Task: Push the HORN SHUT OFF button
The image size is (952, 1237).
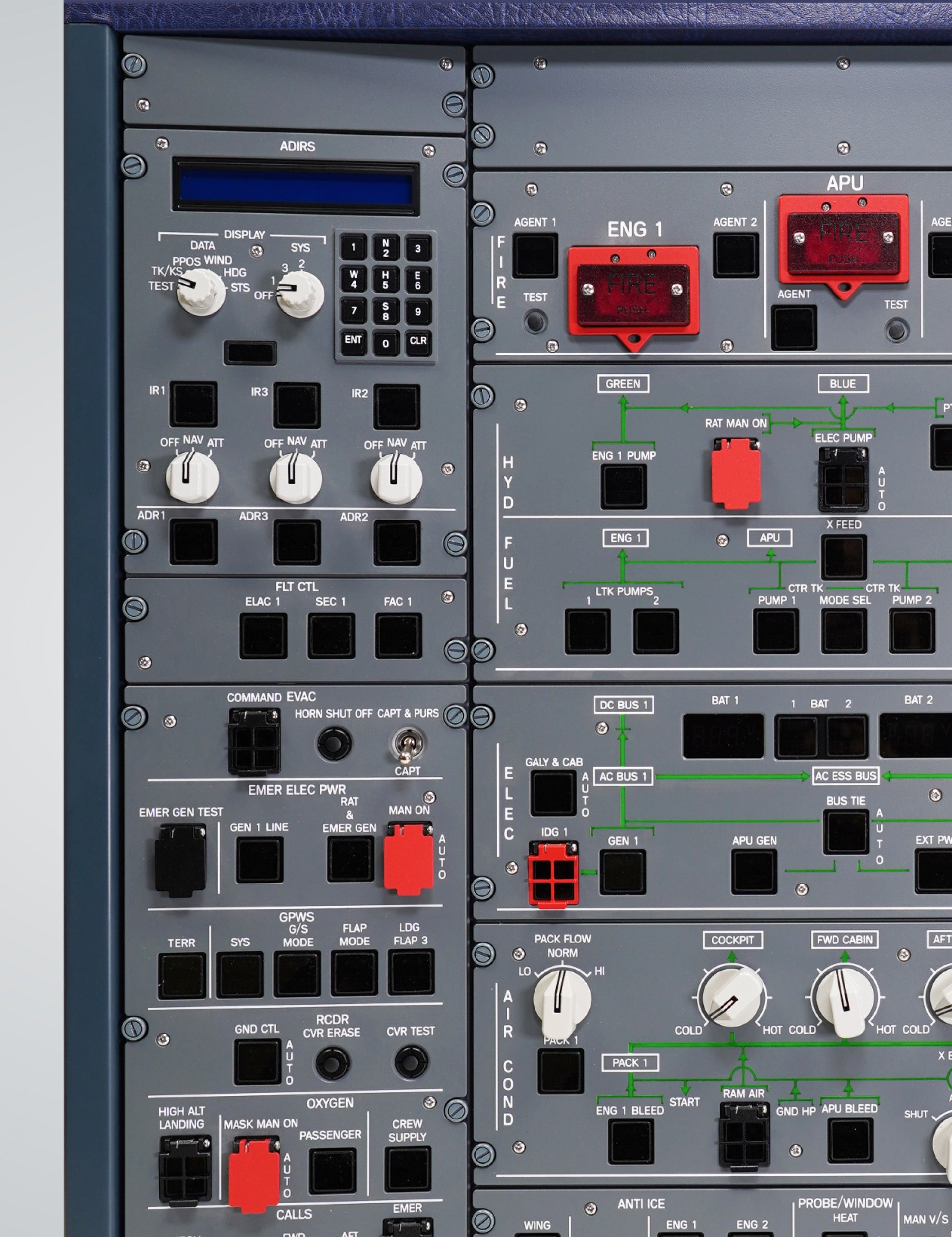Action: click(334, 744)
